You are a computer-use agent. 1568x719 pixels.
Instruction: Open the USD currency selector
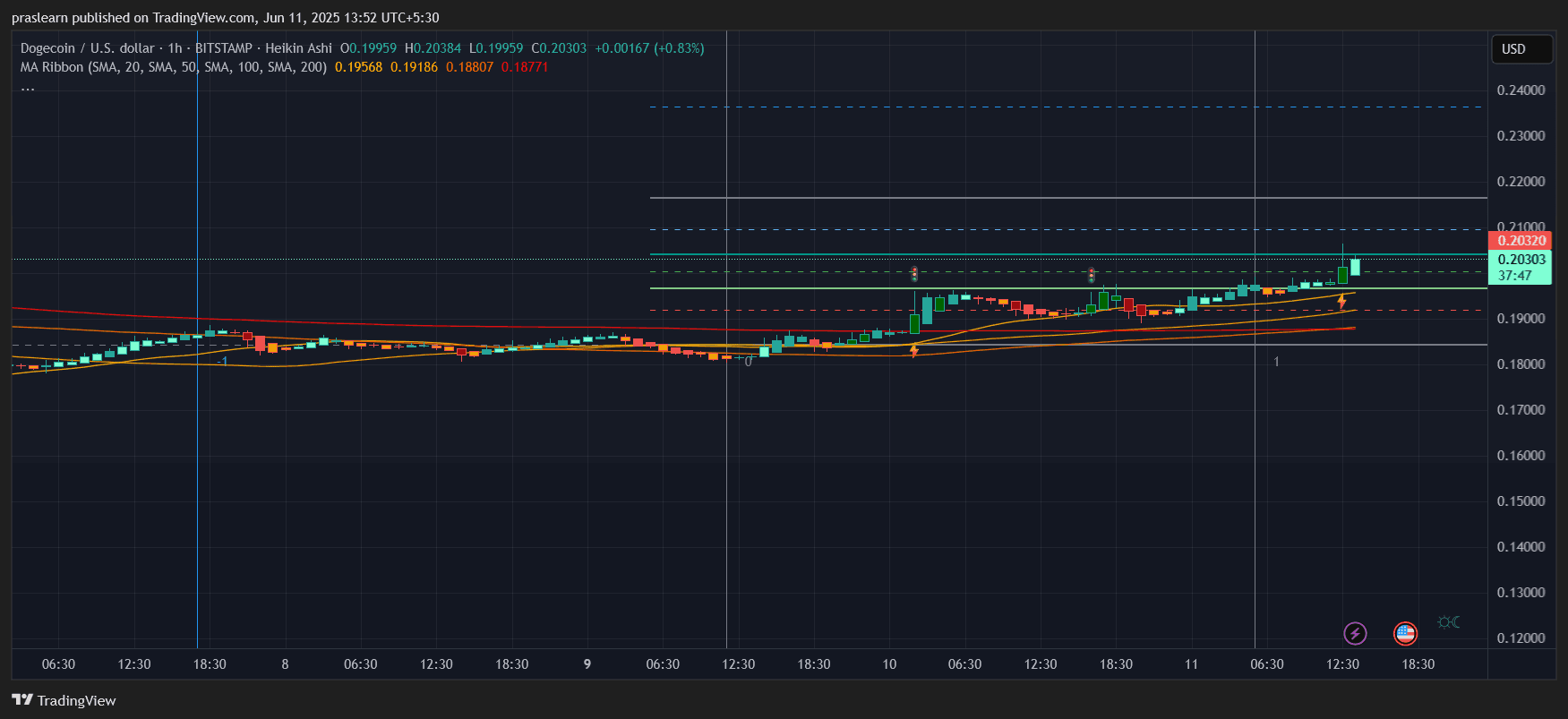[x=1521, y=49]
